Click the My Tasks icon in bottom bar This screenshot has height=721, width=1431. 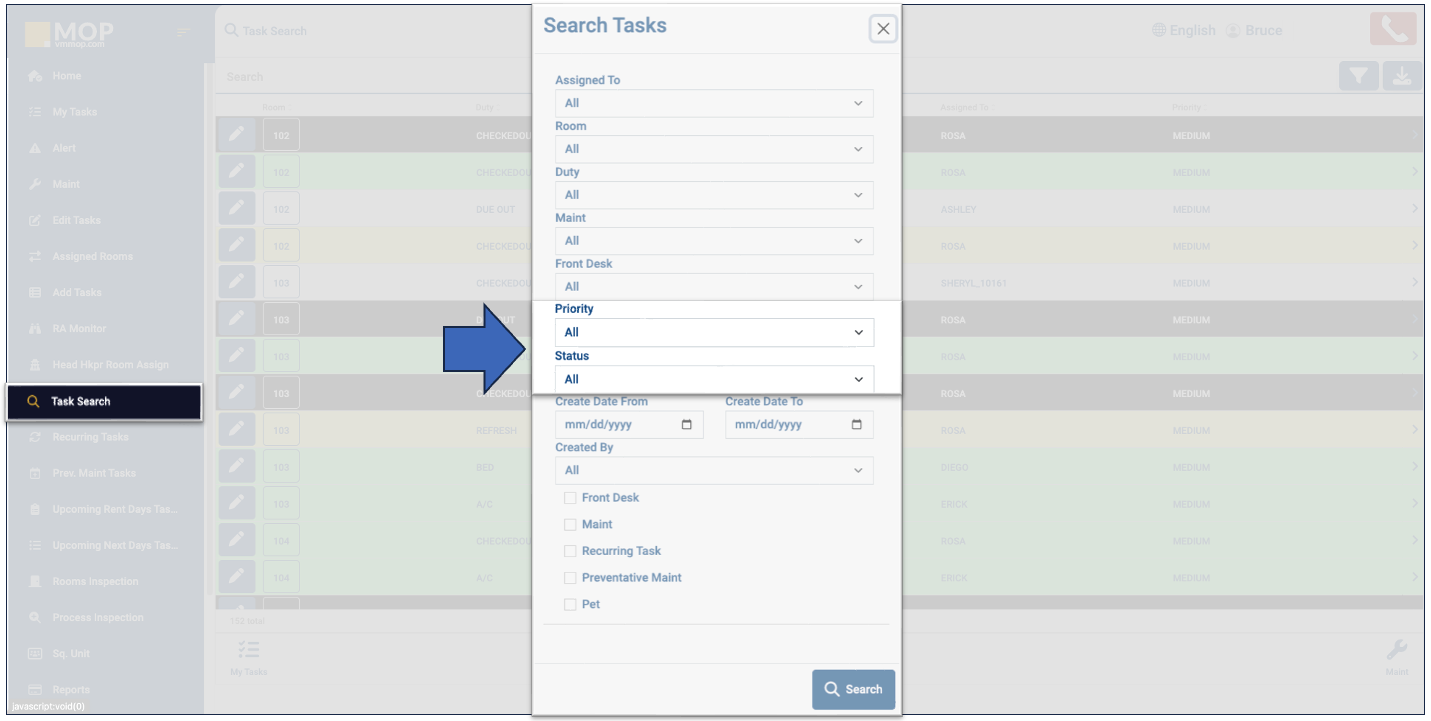[249, 651]
